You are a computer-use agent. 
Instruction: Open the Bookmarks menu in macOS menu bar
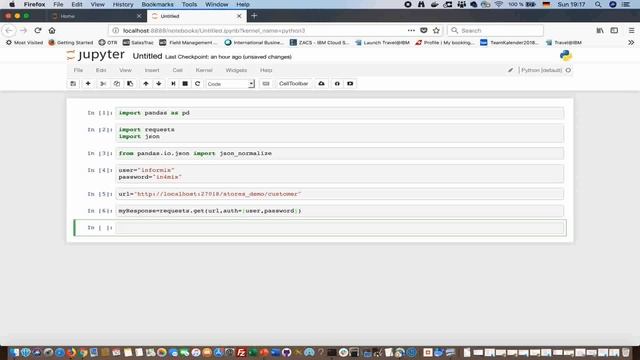pos(158,4)
